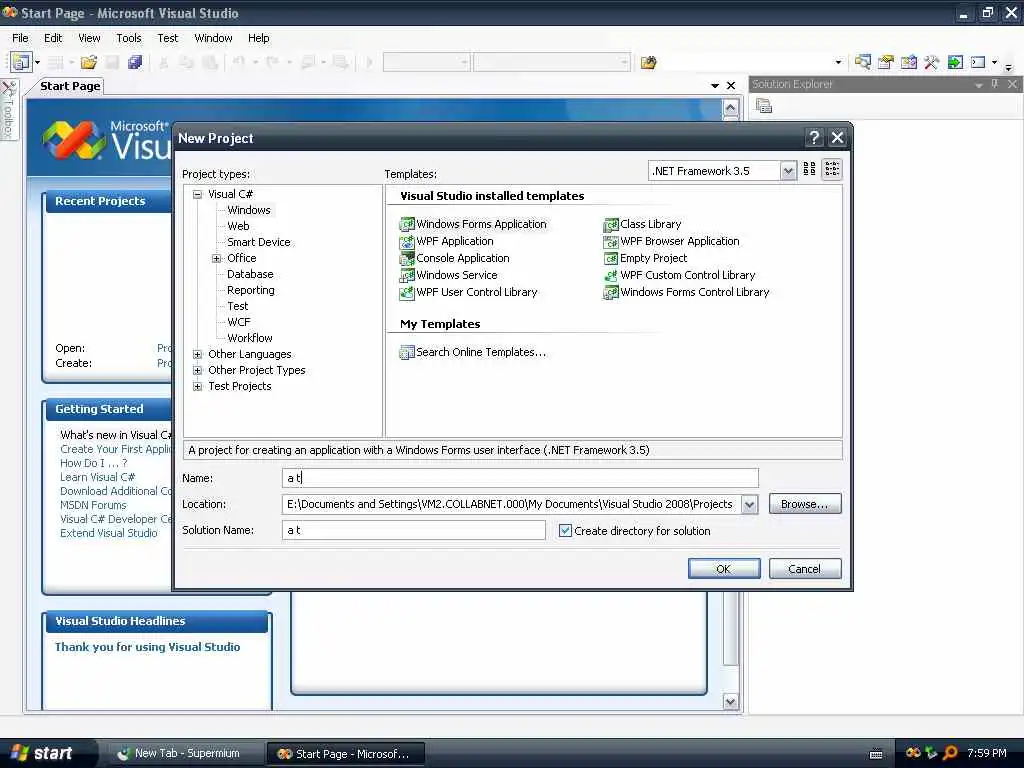Open the Extend Visual Studio link
The image size is (1024, 768).
click(108, 534)
